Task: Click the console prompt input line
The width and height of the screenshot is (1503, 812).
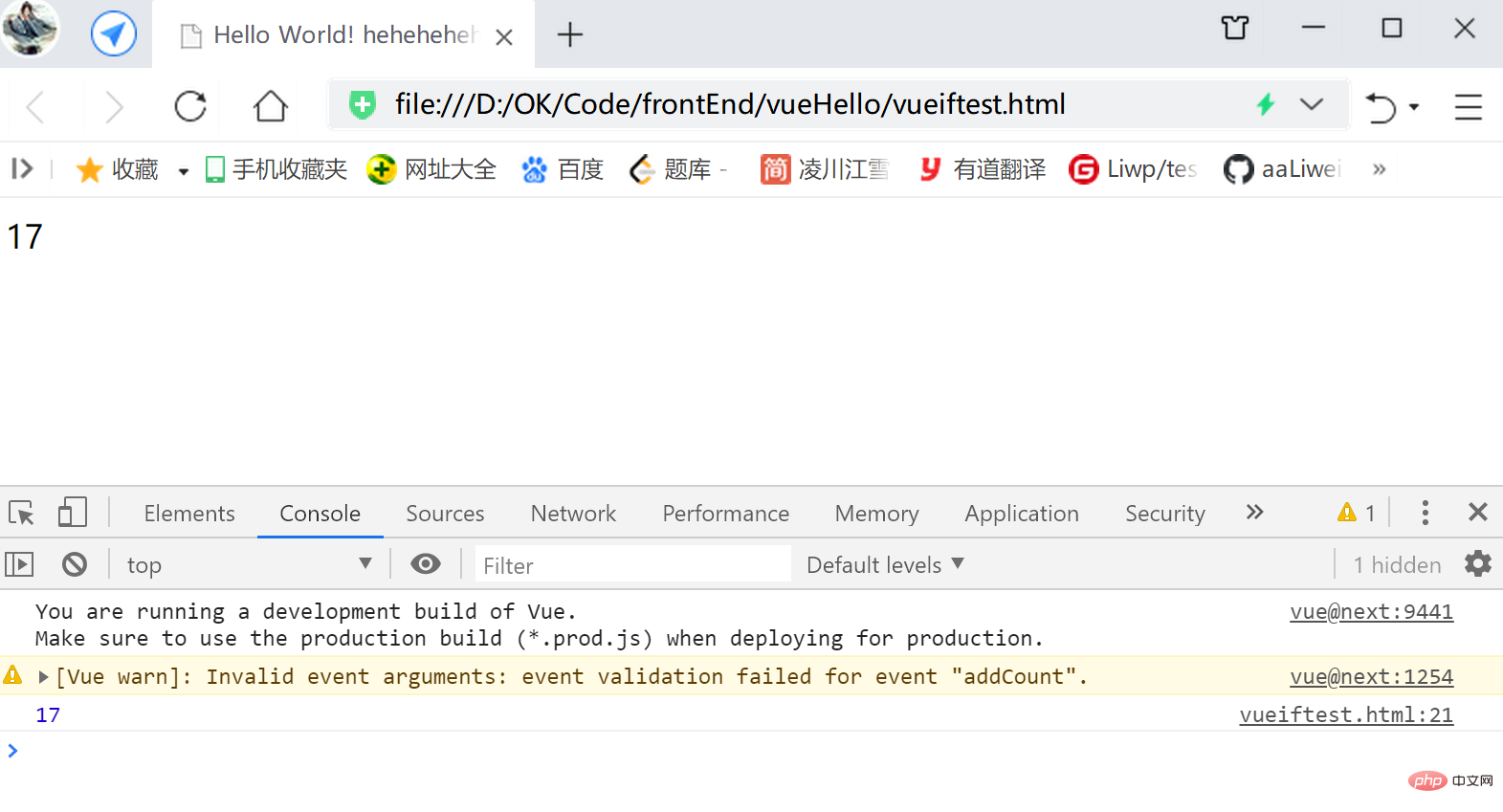Action: coord(751,751)
